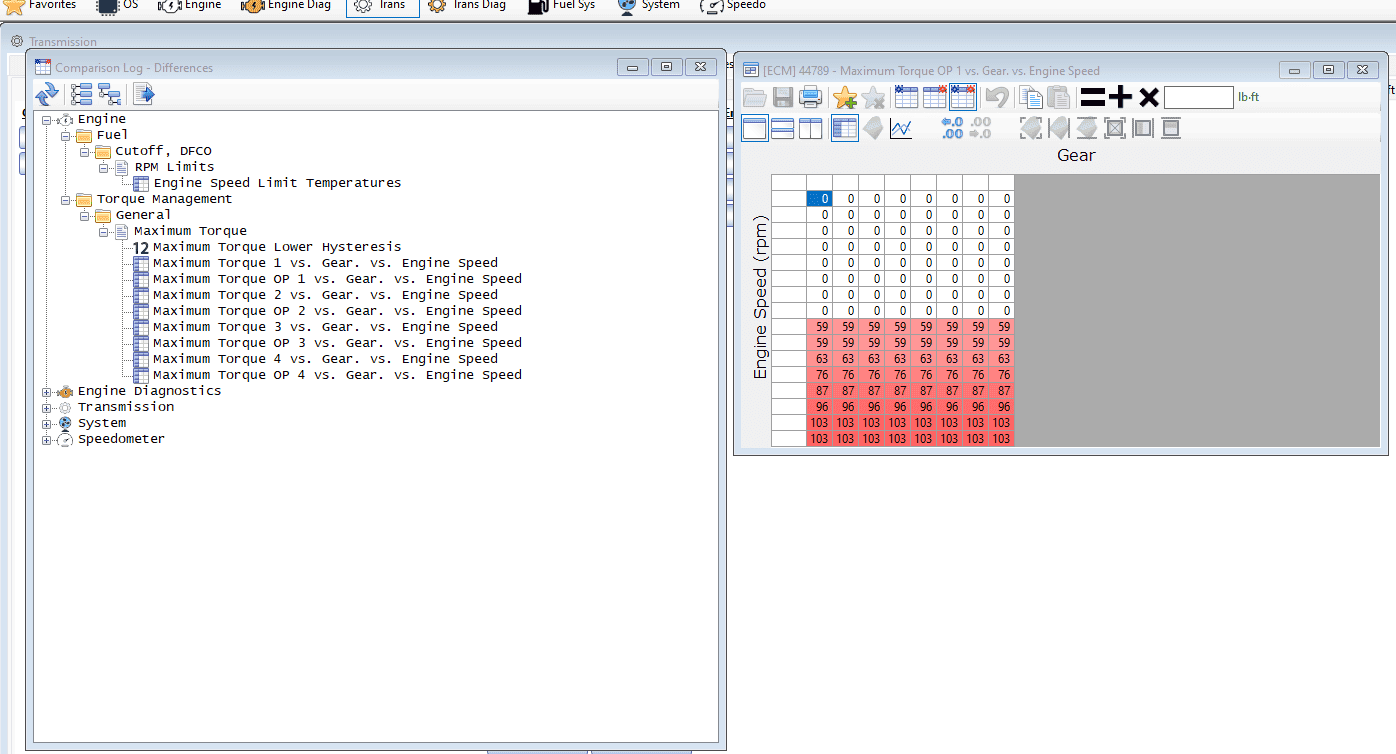Undo last change in table editor
The width and height of the screenshot is (1396, 754).
(996, 97)
